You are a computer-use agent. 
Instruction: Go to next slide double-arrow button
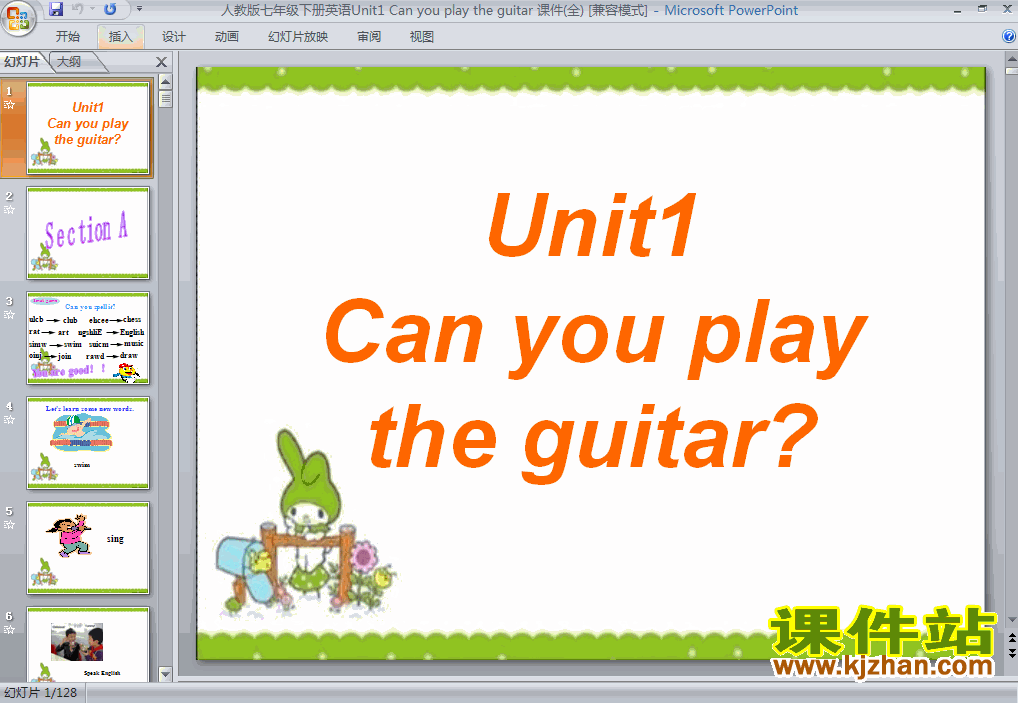1012,652
